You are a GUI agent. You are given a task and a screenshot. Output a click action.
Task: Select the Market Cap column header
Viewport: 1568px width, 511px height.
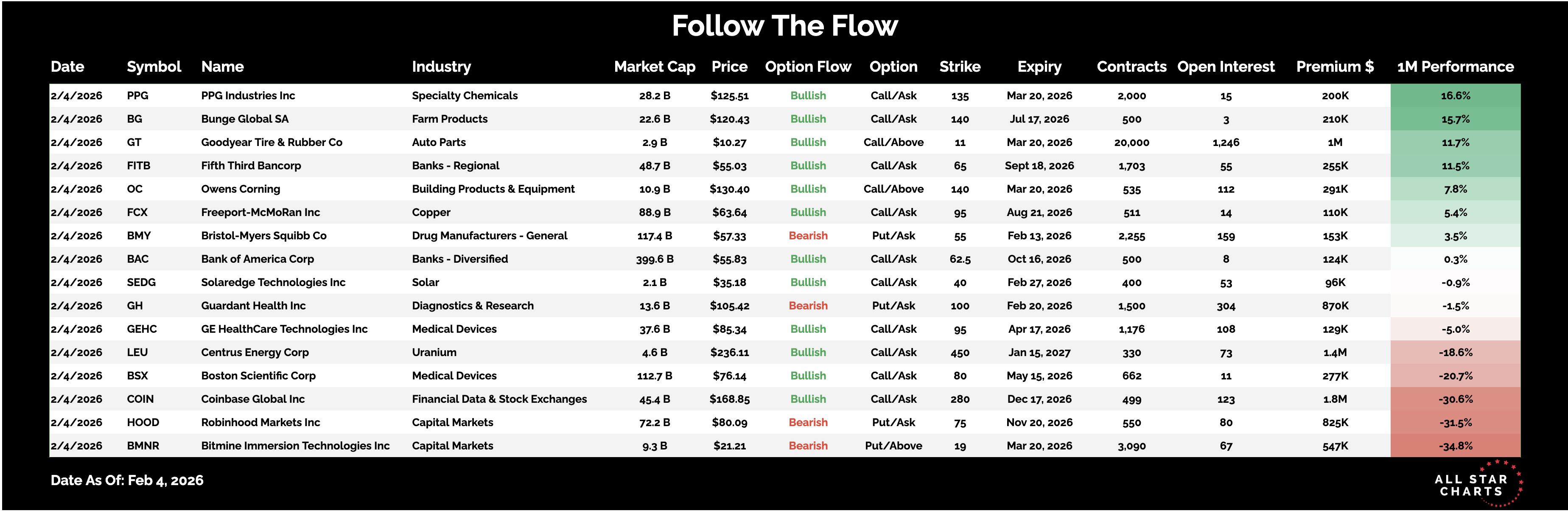654,67
